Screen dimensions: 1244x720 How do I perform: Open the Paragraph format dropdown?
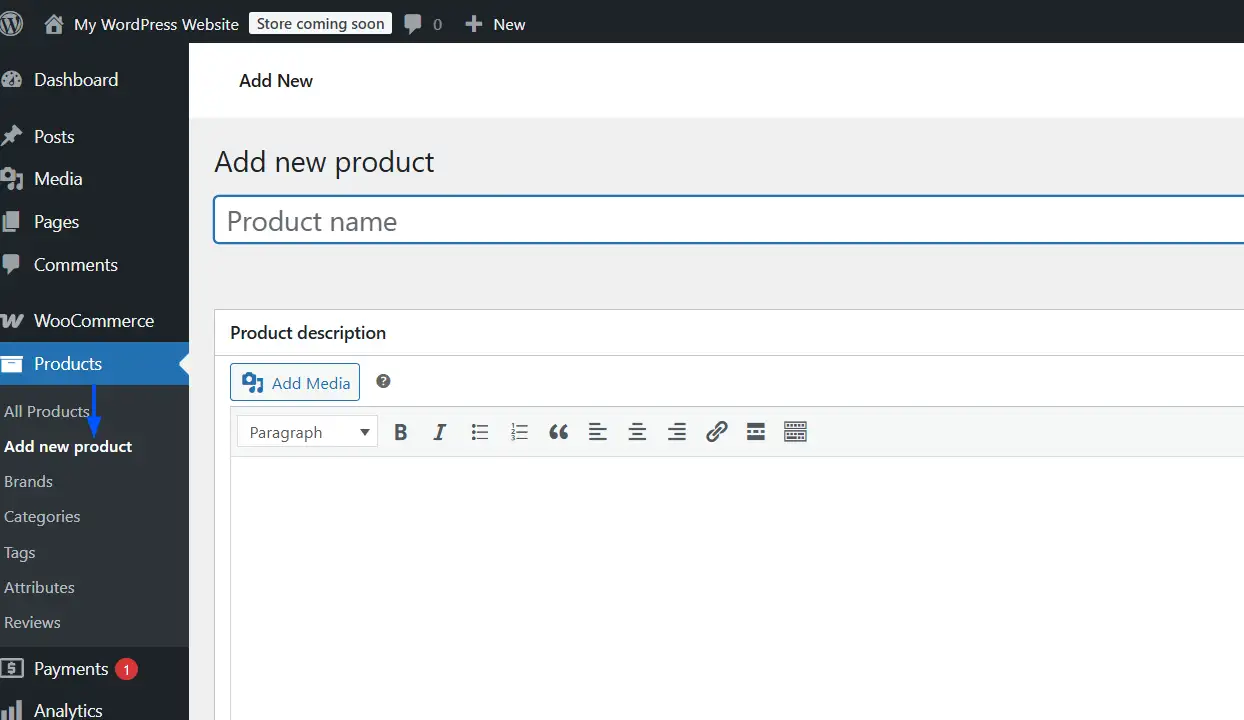coord(308,432)
